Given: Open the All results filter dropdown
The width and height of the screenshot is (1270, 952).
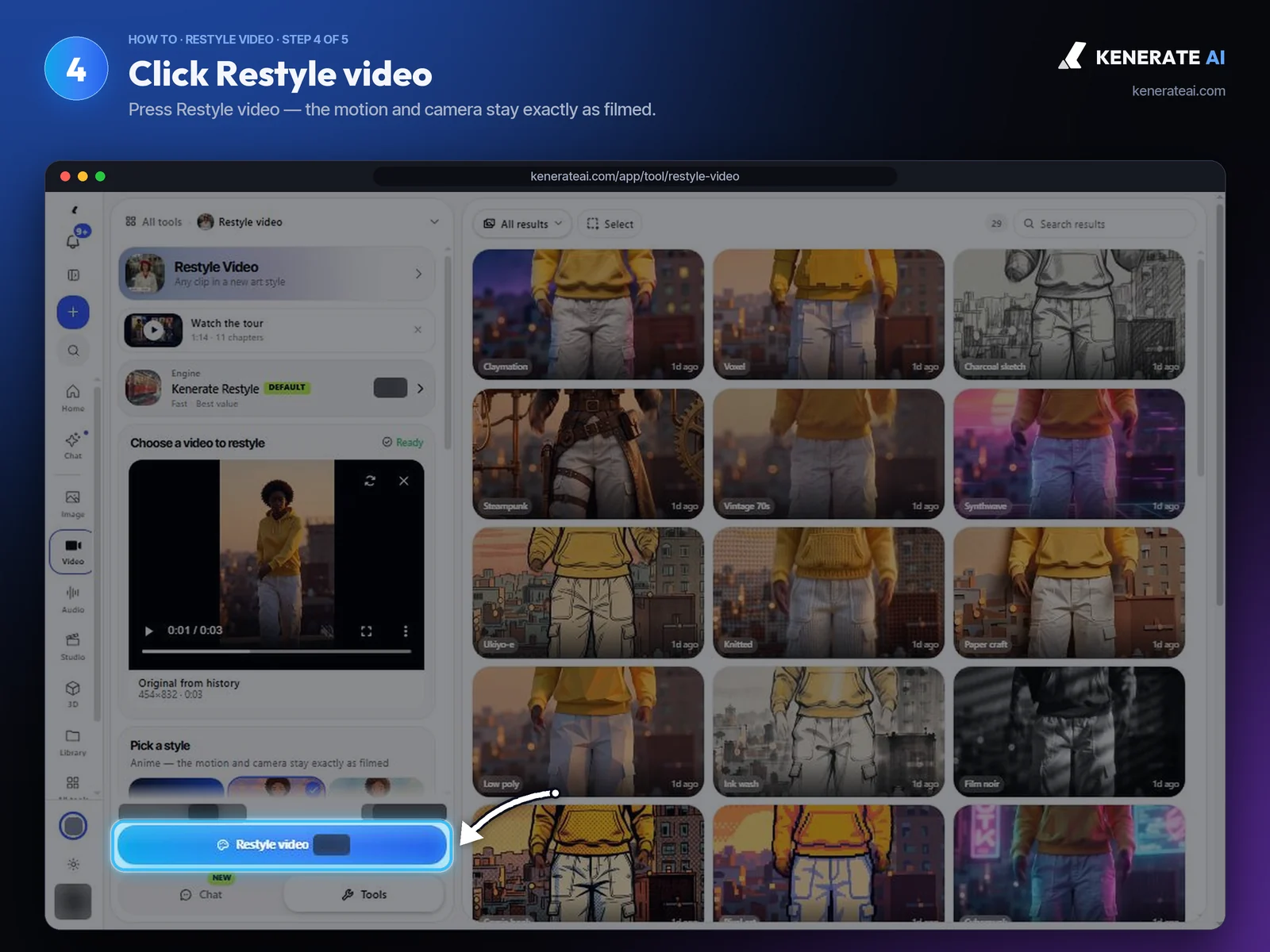Looking at the screenshot, I should point(522,224).
